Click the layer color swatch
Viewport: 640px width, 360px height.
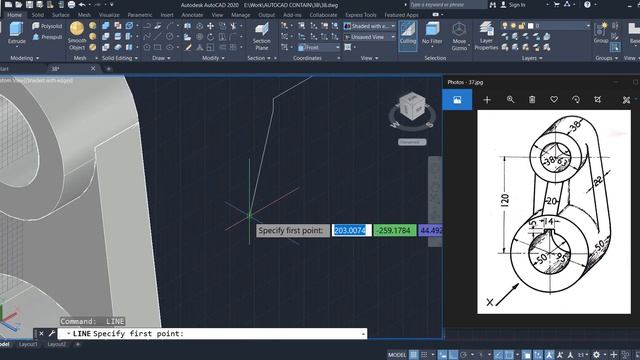click(x=531, y=26)
